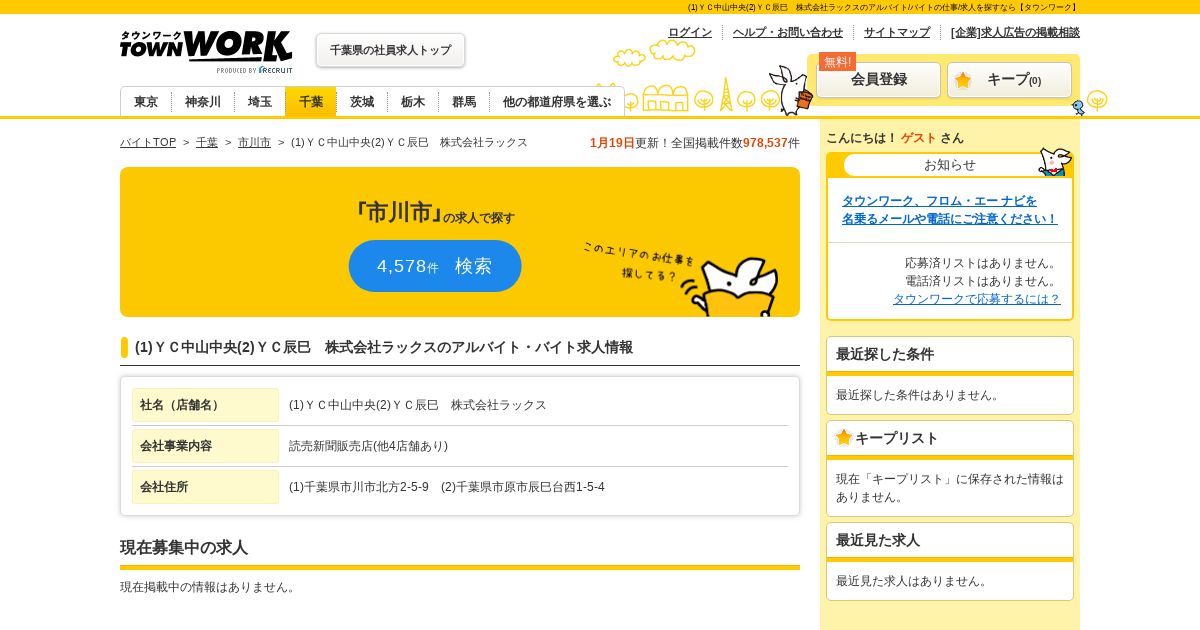Screen dimensions: 1200x630
Task: Click the TownWork logo
Action: 206,51
